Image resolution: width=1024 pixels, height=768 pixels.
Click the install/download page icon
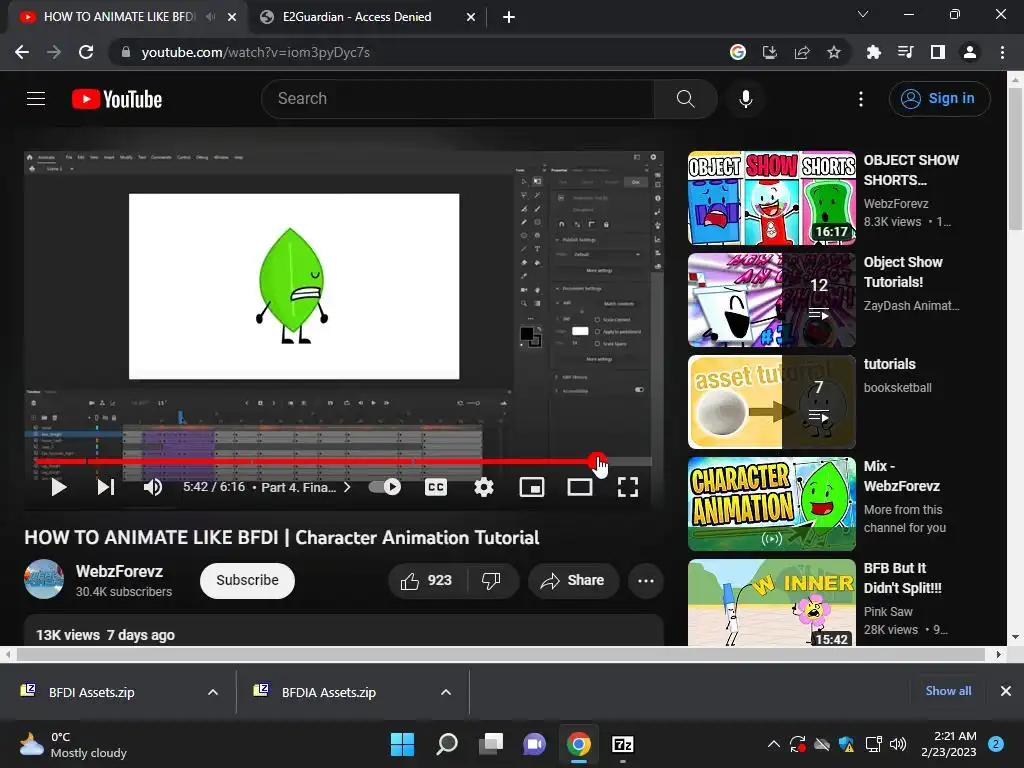(x=770, y=52)
